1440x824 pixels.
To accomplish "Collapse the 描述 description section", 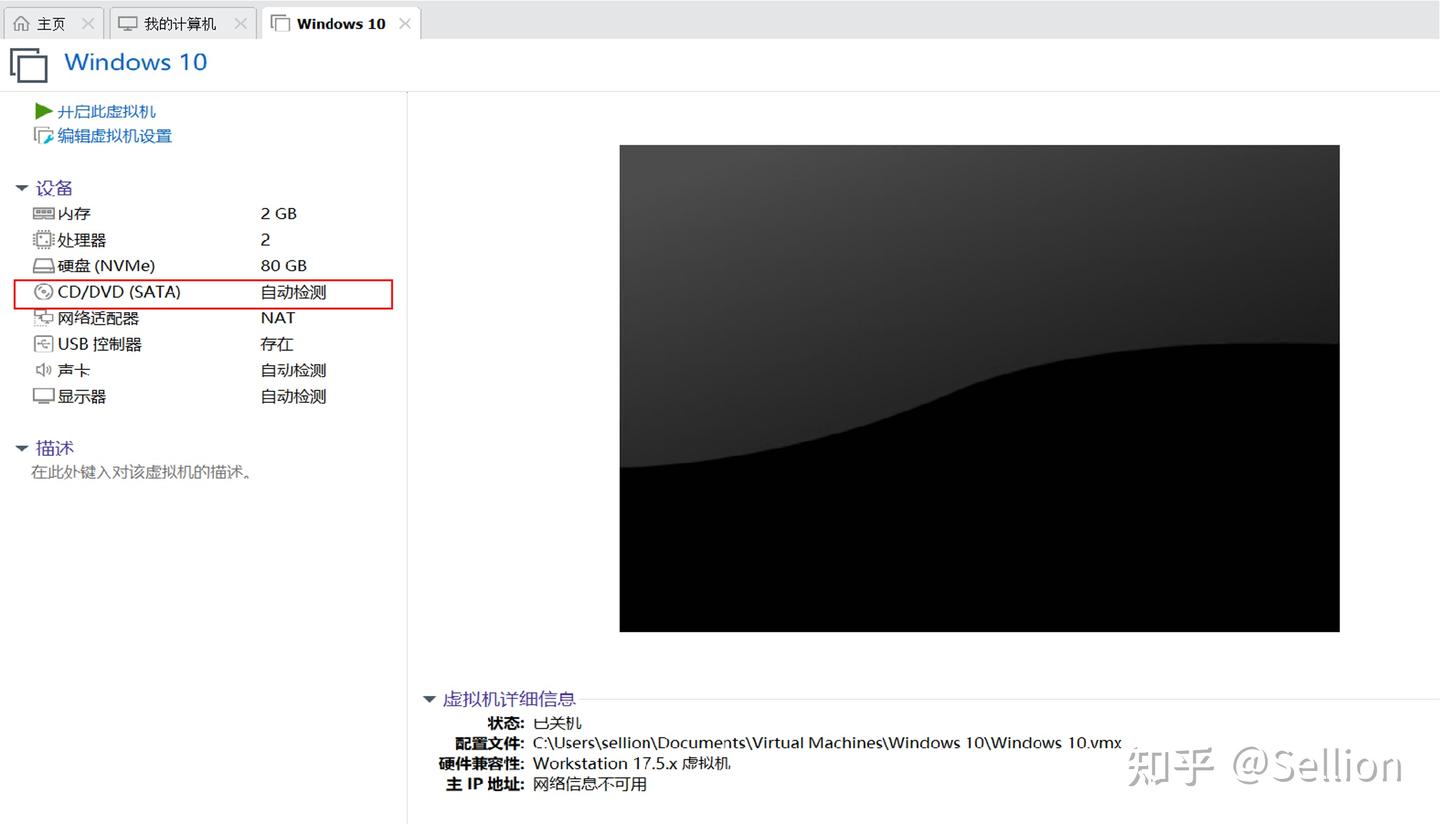I will click(22, 447).
